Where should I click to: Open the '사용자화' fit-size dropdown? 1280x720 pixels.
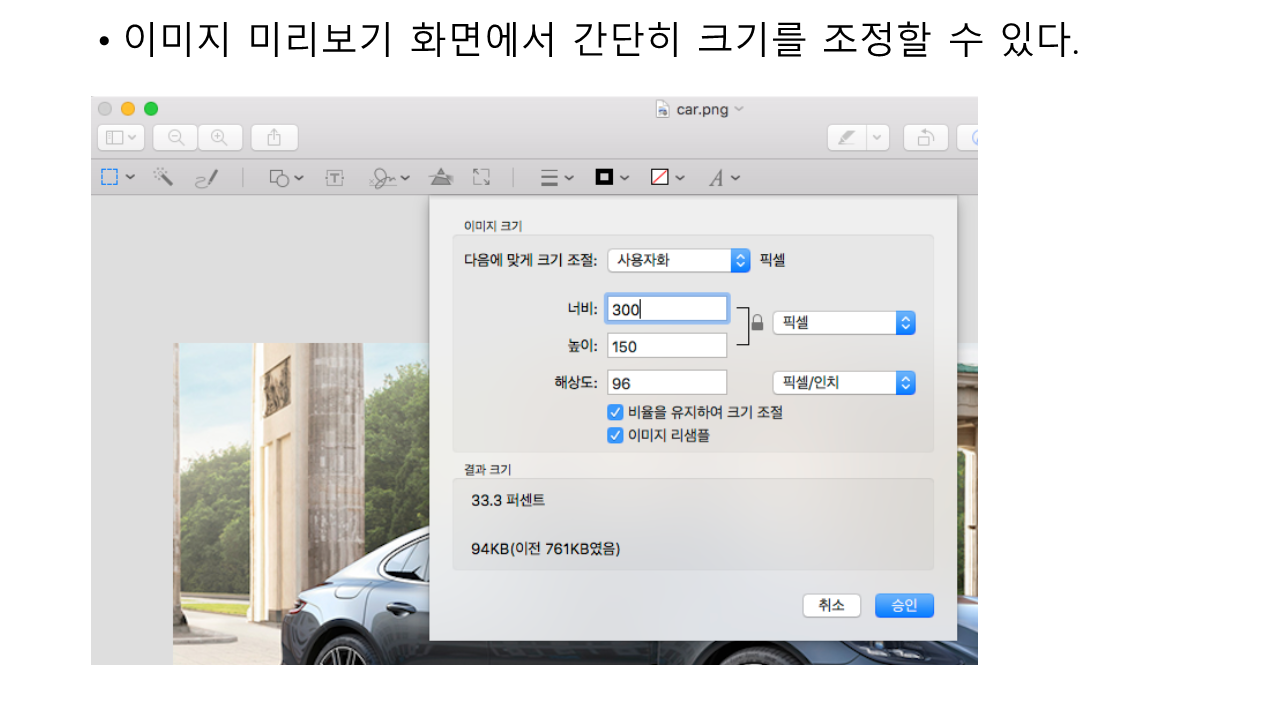[678, 260]
